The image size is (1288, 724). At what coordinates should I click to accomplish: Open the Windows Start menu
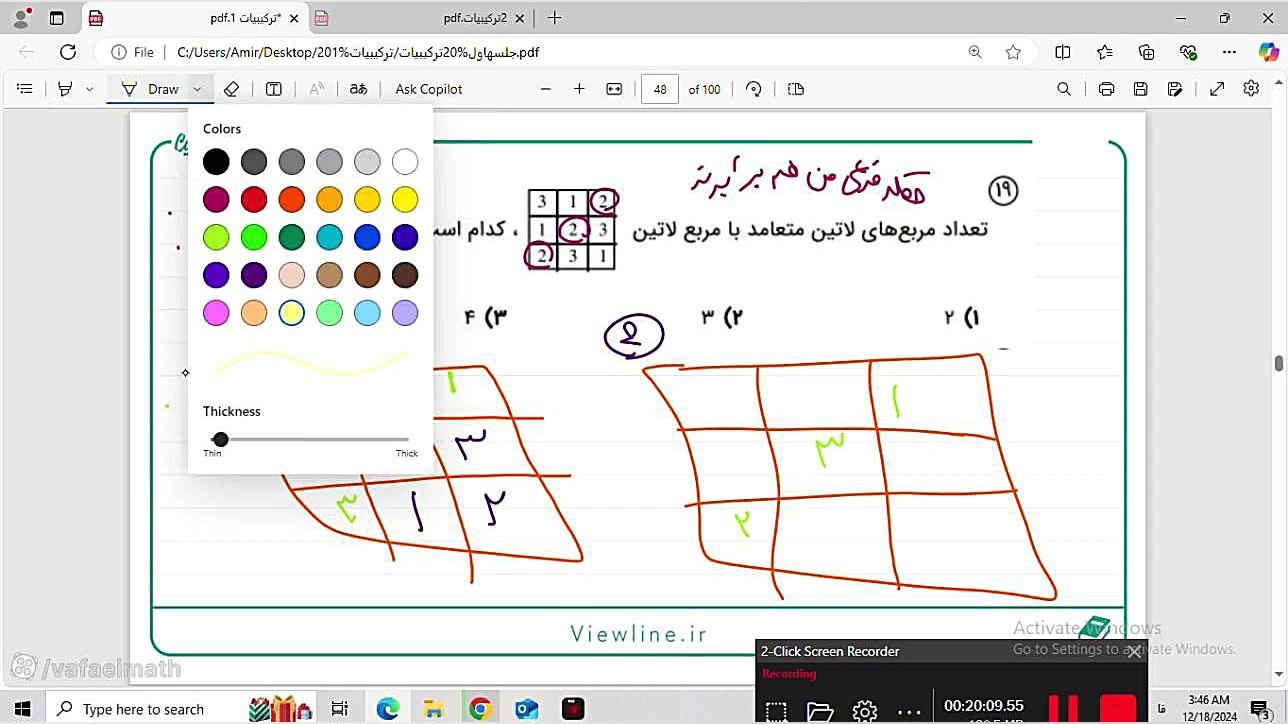coord(22,709)
